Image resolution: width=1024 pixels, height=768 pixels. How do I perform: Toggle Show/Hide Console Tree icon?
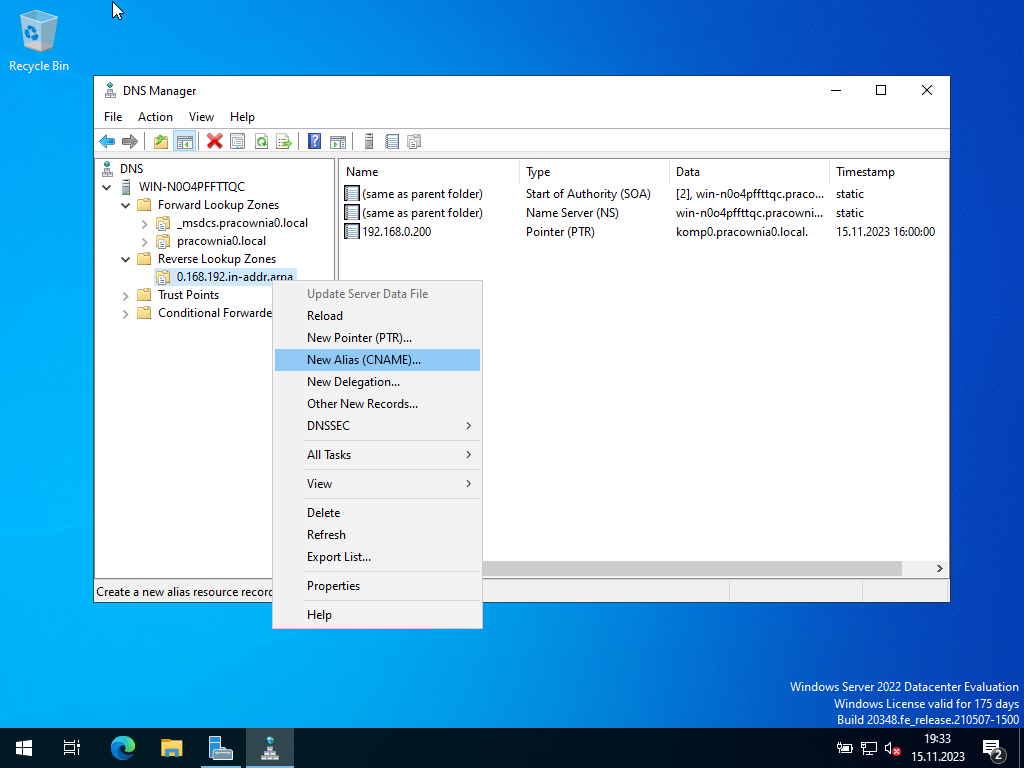click(185, 141)
